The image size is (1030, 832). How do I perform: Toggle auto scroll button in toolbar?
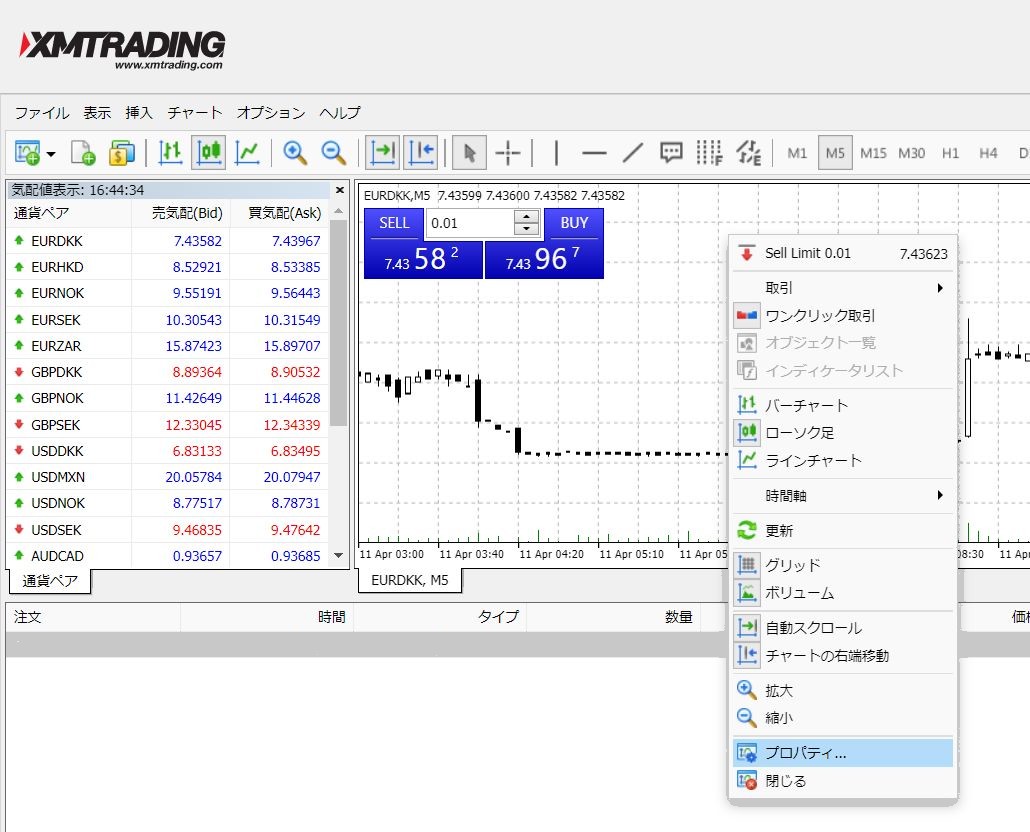point(382,152)
